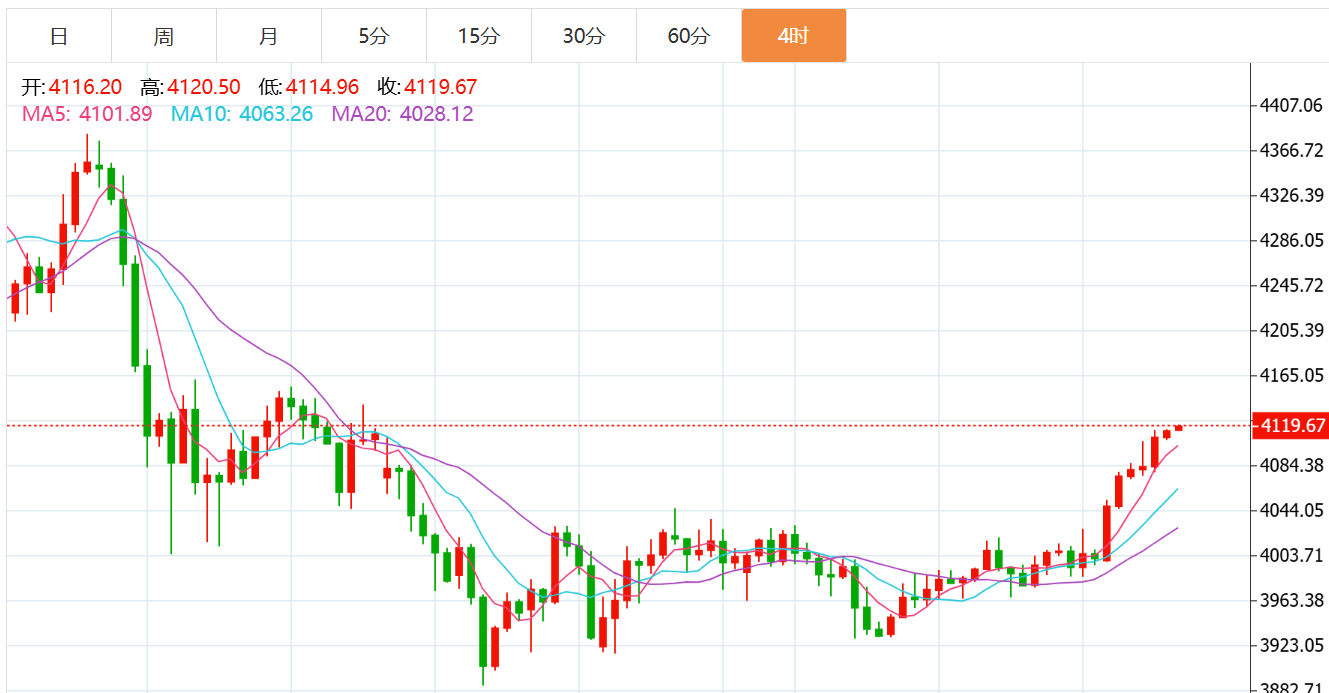Select the MA20 purple indicator label
Image resolution: width=1329 pixels, height=693 pixels.
click(403, 114)
